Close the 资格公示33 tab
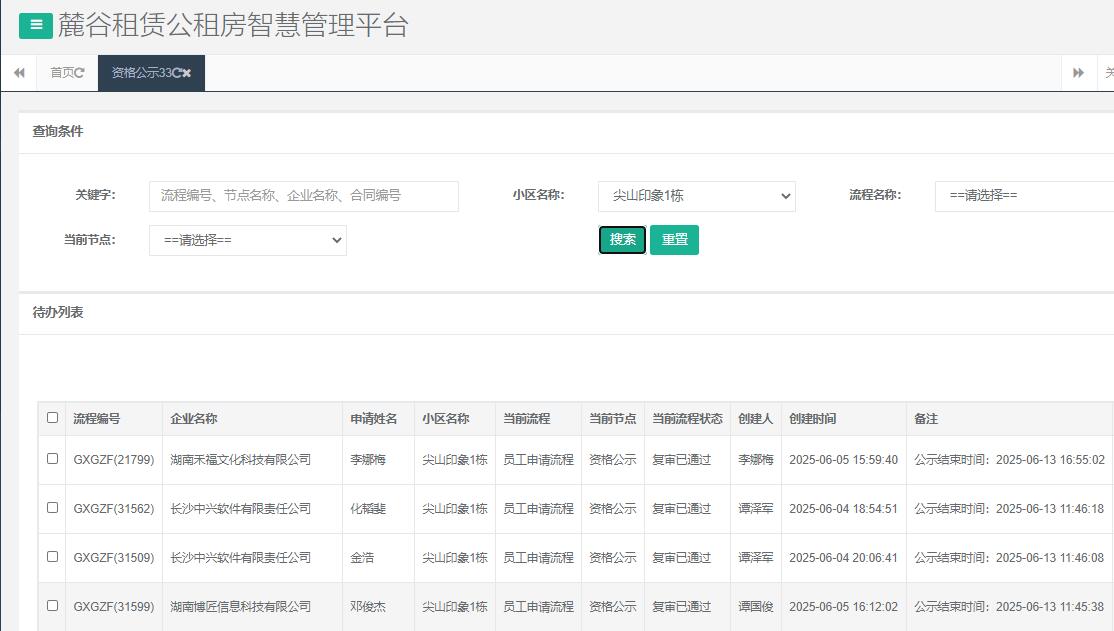 pos(187,73)
